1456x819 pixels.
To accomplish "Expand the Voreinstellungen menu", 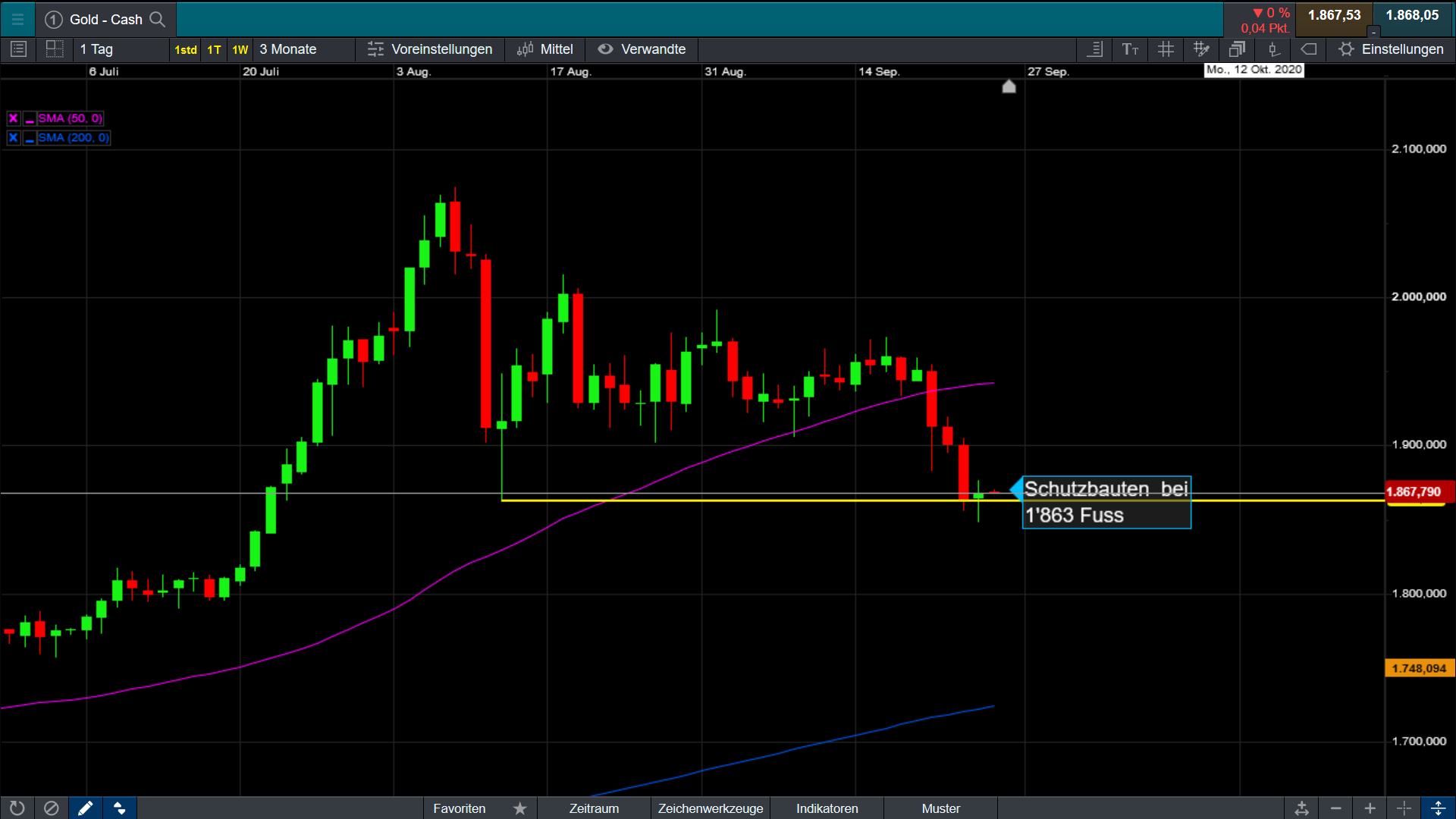I will pyautogui.click(x=431, y=49).
